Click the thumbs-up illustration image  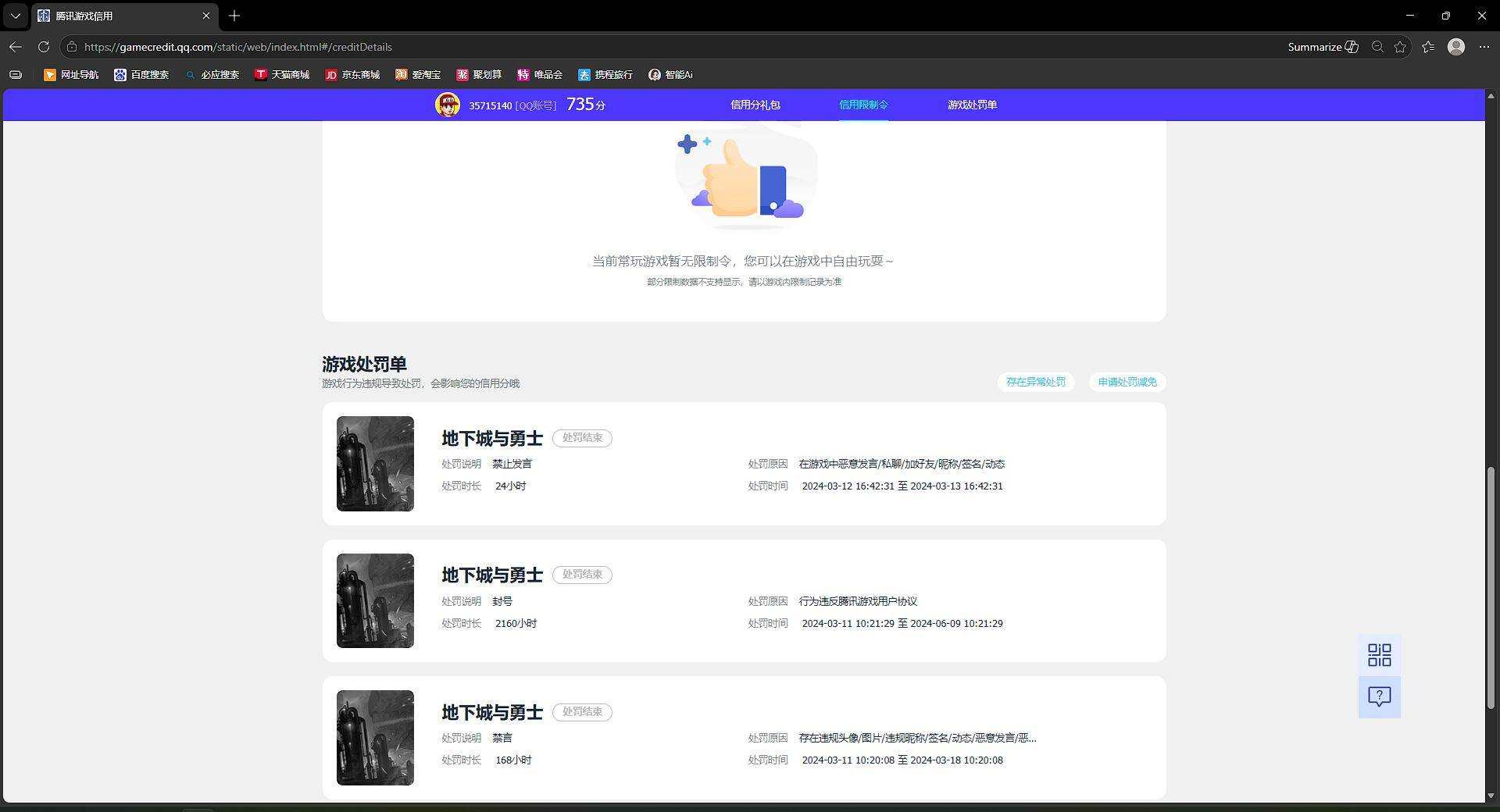[745, 178]
